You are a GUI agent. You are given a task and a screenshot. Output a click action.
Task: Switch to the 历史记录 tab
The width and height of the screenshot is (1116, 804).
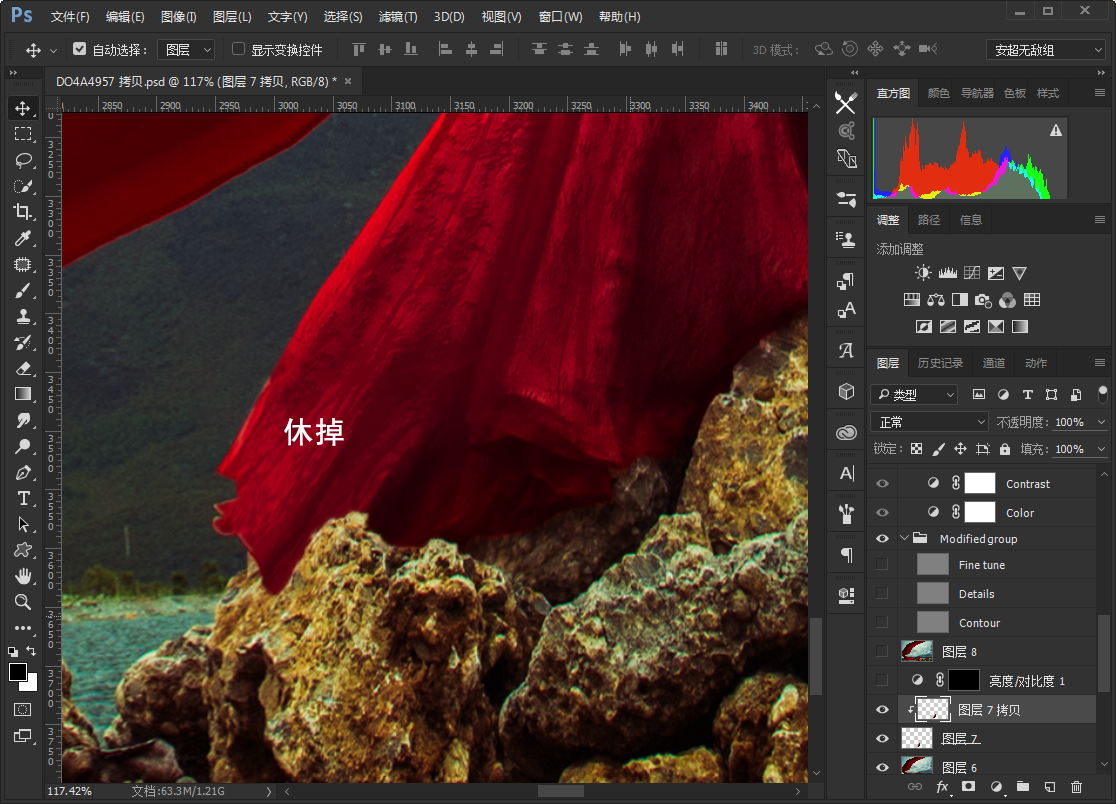939,364
